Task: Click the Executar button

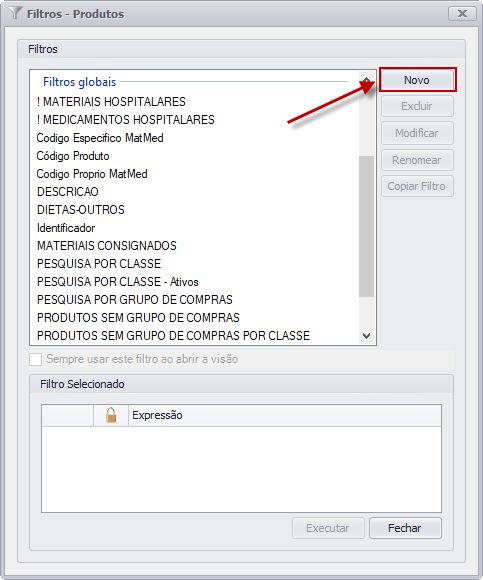Action: coord(328,528)
